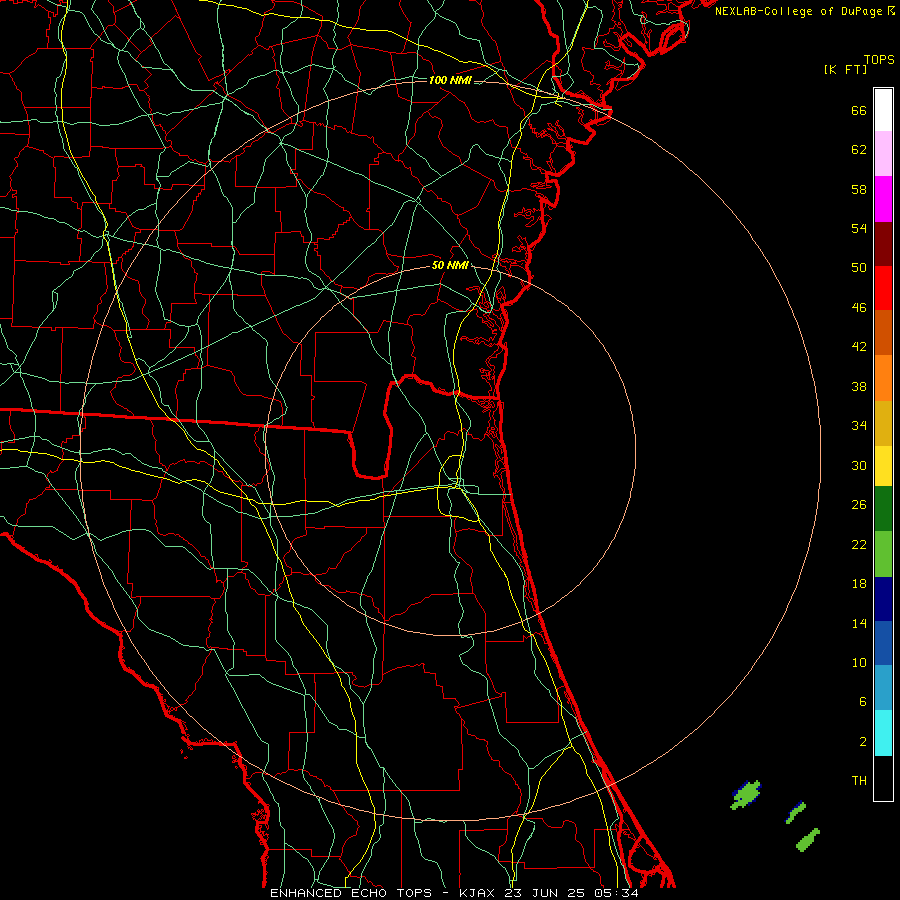The height and width of the screenshot is (900, 900).
Task: Click the "54" legend label
Action: point(859,228)
